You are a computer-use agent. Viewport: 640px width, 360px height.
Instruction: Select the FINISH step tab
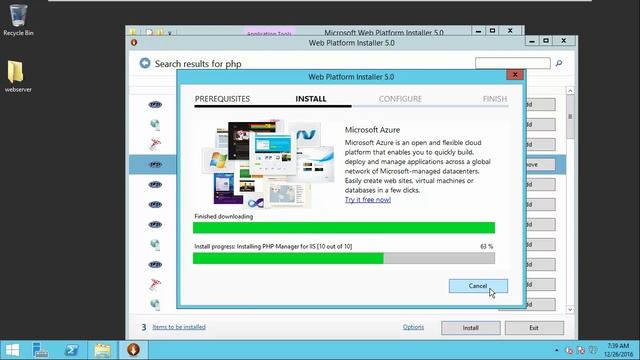pos(495,99)
